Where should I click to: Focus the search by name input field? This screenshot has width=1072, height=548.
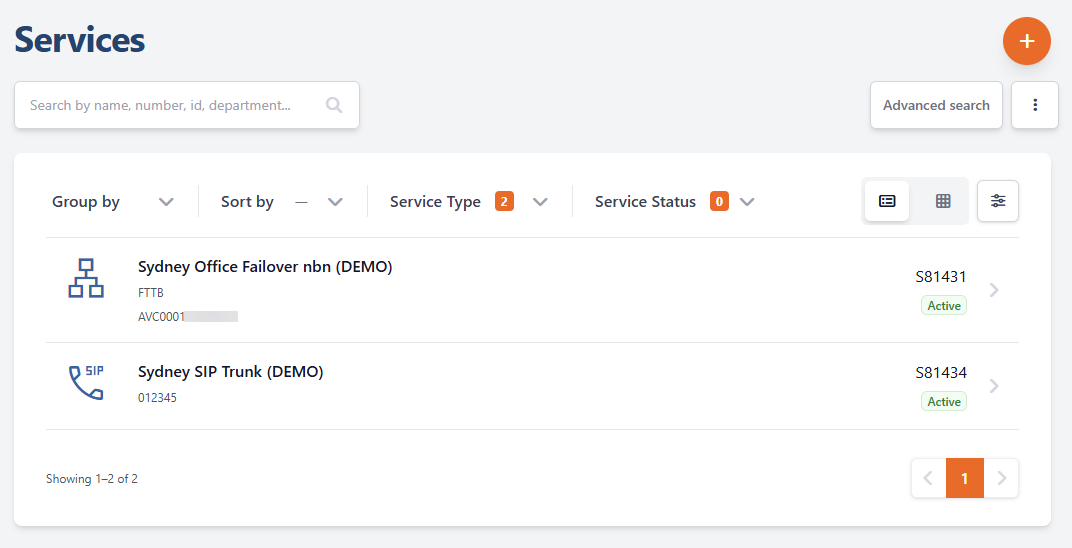point(187,105)
